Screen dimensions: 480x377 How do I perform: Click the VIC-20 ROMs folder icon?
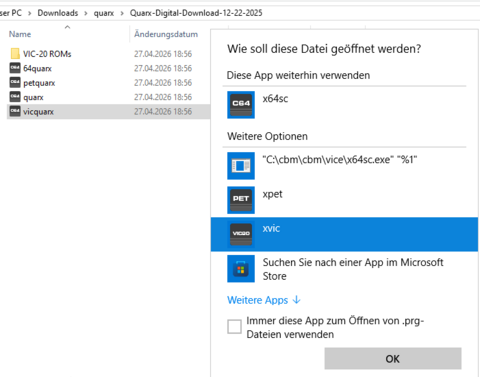(x=15, y=54)
